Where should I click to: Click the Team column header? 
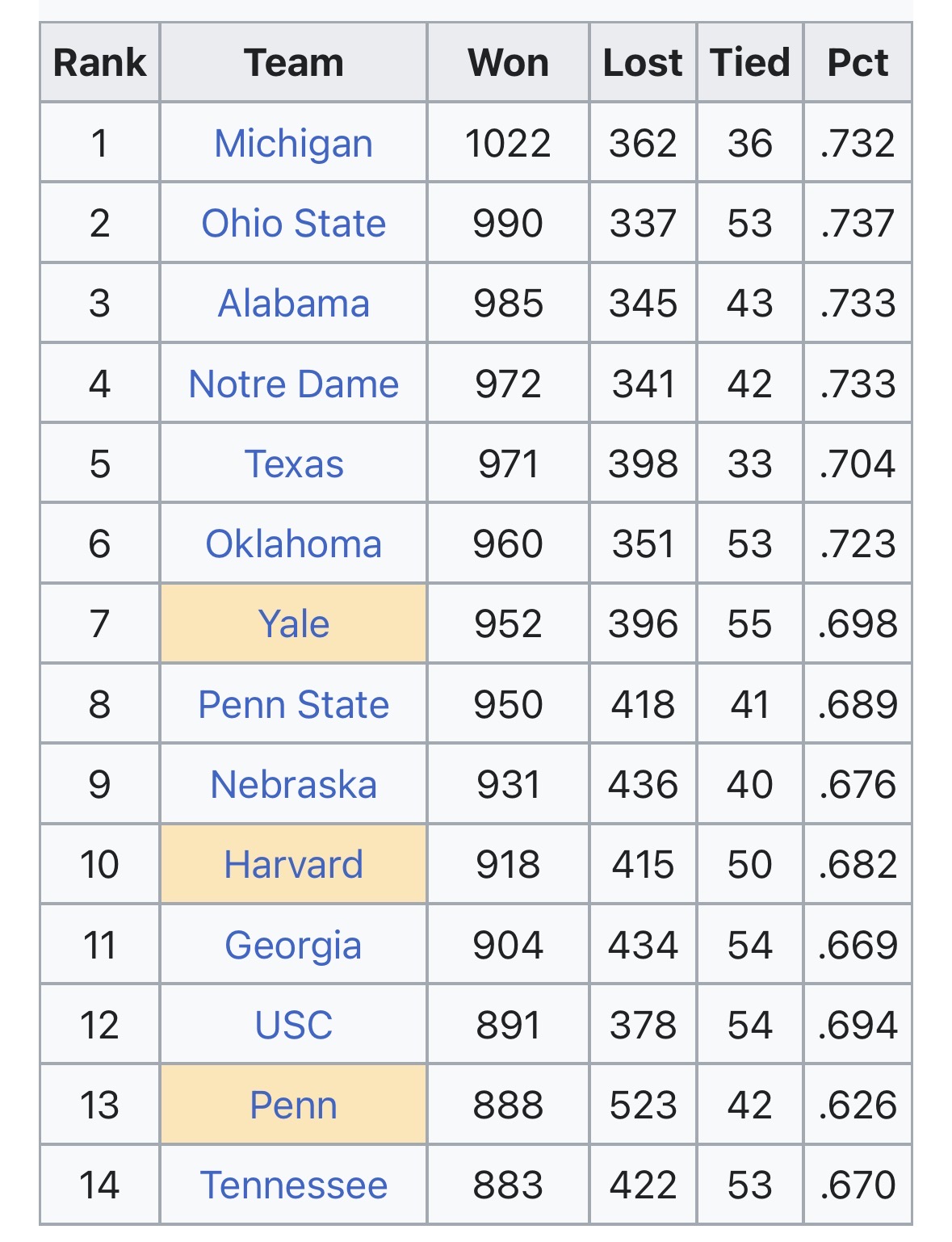click(x=293, y=63)
